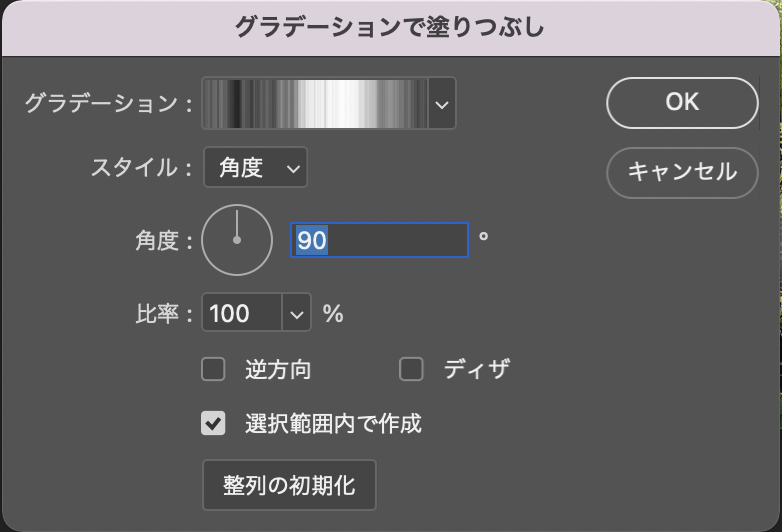Expand the 比率 scale dropdown arrow
Image resolution: width=782 pixels, height=532 pixels.
click(x=297, y=314)
